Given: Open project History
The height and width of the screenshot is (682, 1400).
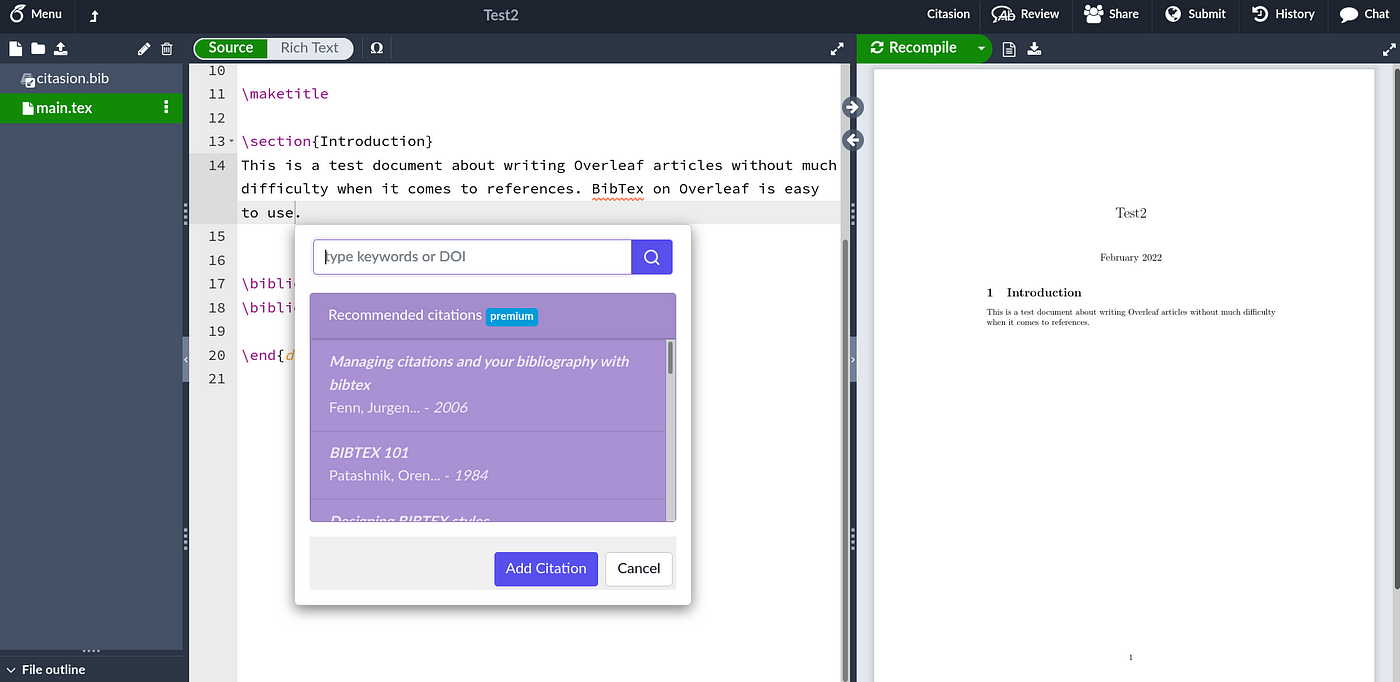Looking at the screenshot, I should [x=1283, y=14].
